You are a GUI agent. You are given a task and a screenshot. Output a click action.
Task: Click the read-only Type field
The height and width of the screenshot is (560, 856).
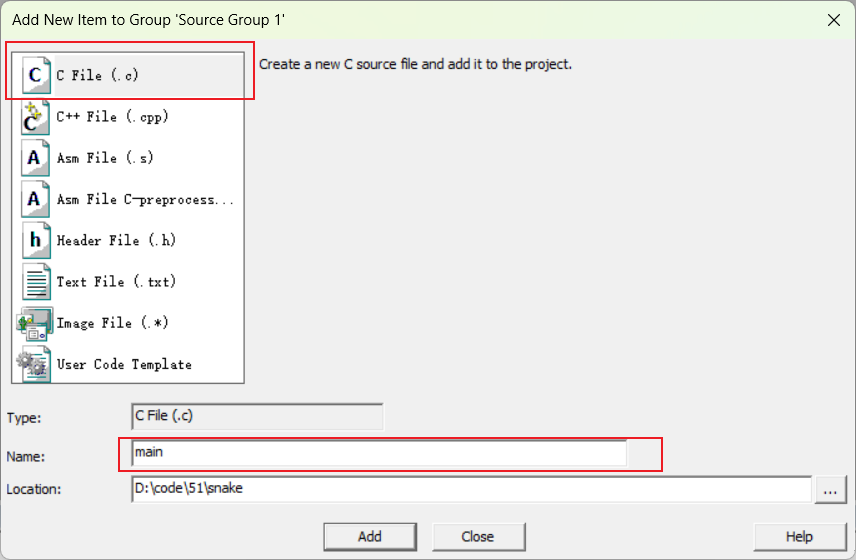257,416
